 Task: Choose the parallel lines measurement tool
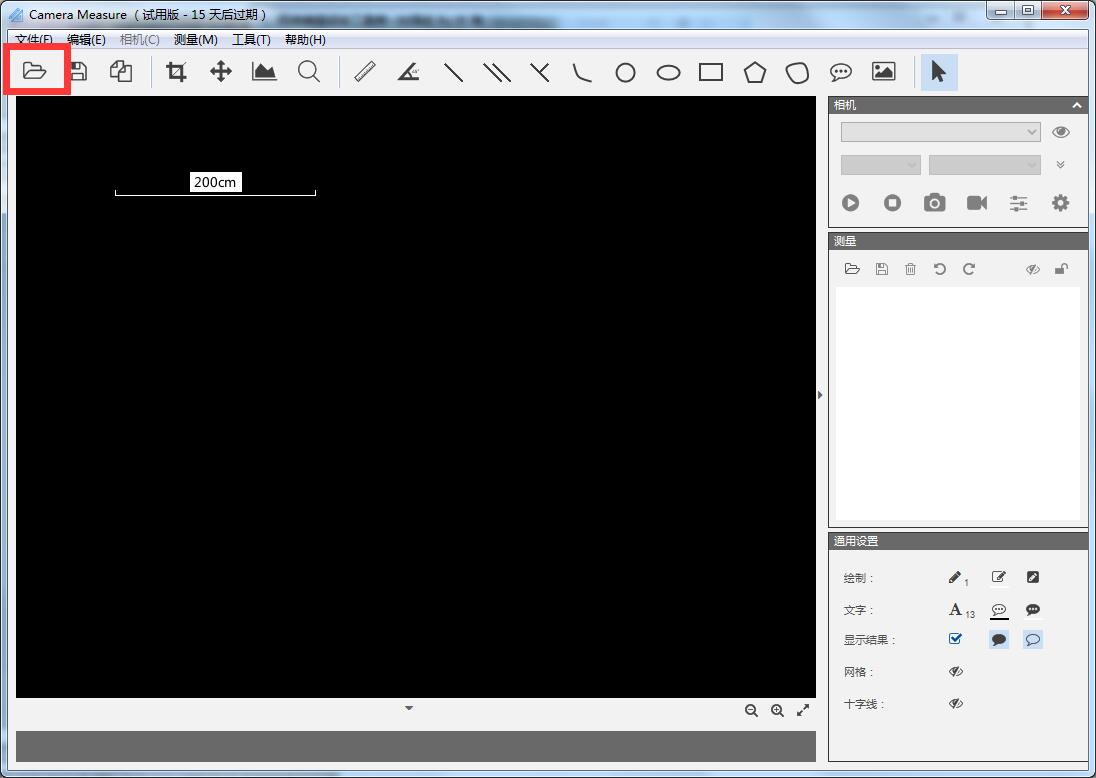click(x=497, y=72)
